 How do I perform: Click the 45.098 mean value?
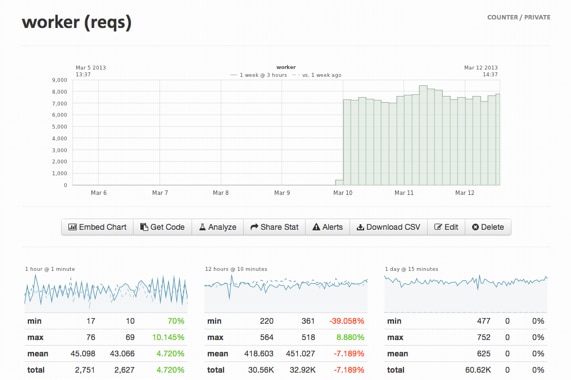[83, 354]
